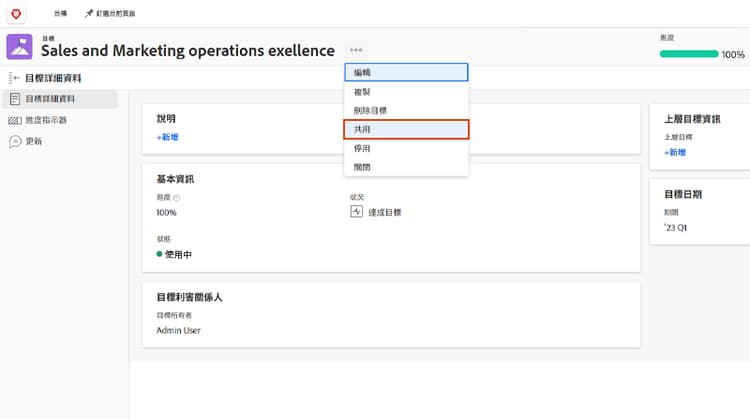The width and height of the screenshot is (750, 419).
Task: Select 共用 in the dropdown menu
Action: pyautogui.click(x=405, y=129)
